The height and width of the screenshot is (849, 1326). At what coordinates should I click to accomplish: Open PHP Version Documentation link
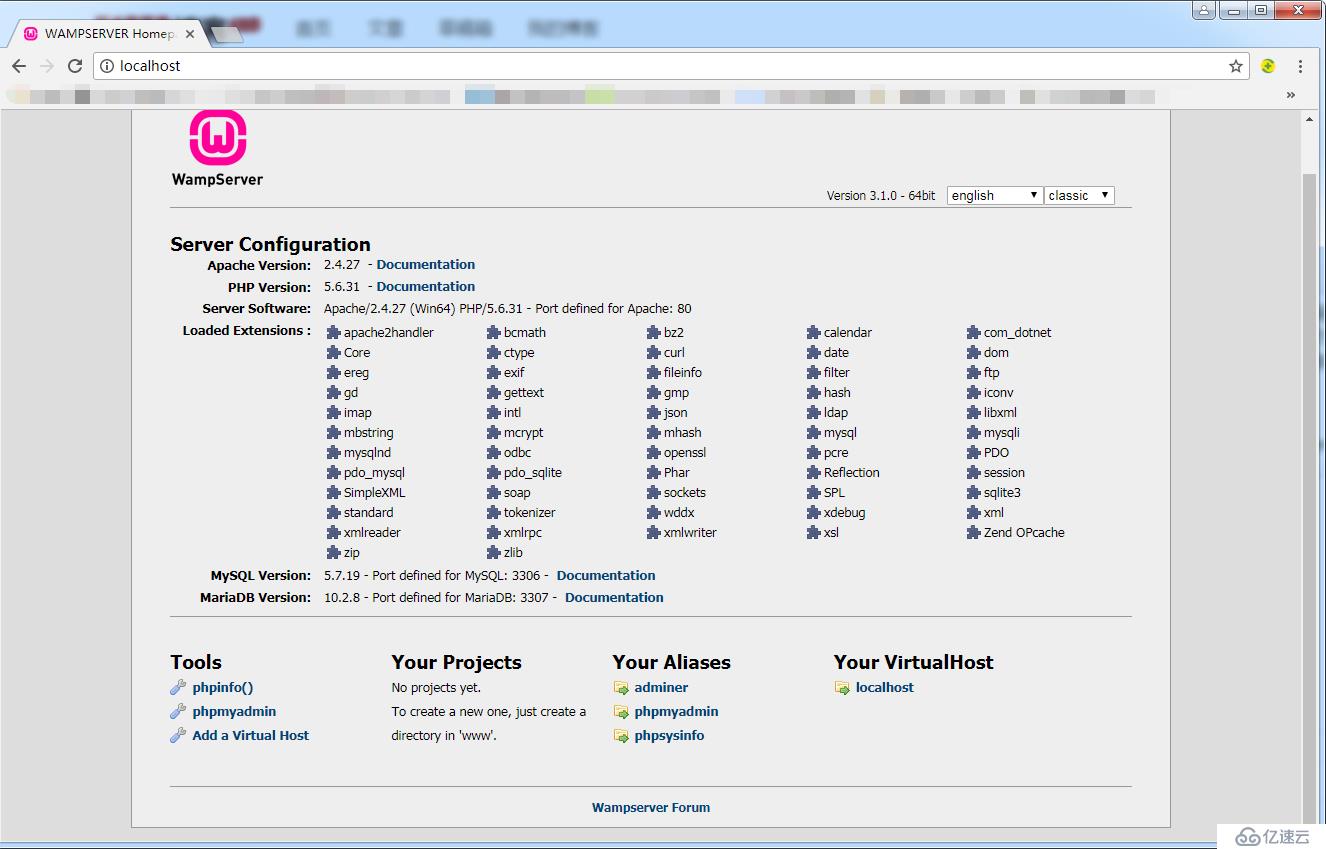[426, 287]
